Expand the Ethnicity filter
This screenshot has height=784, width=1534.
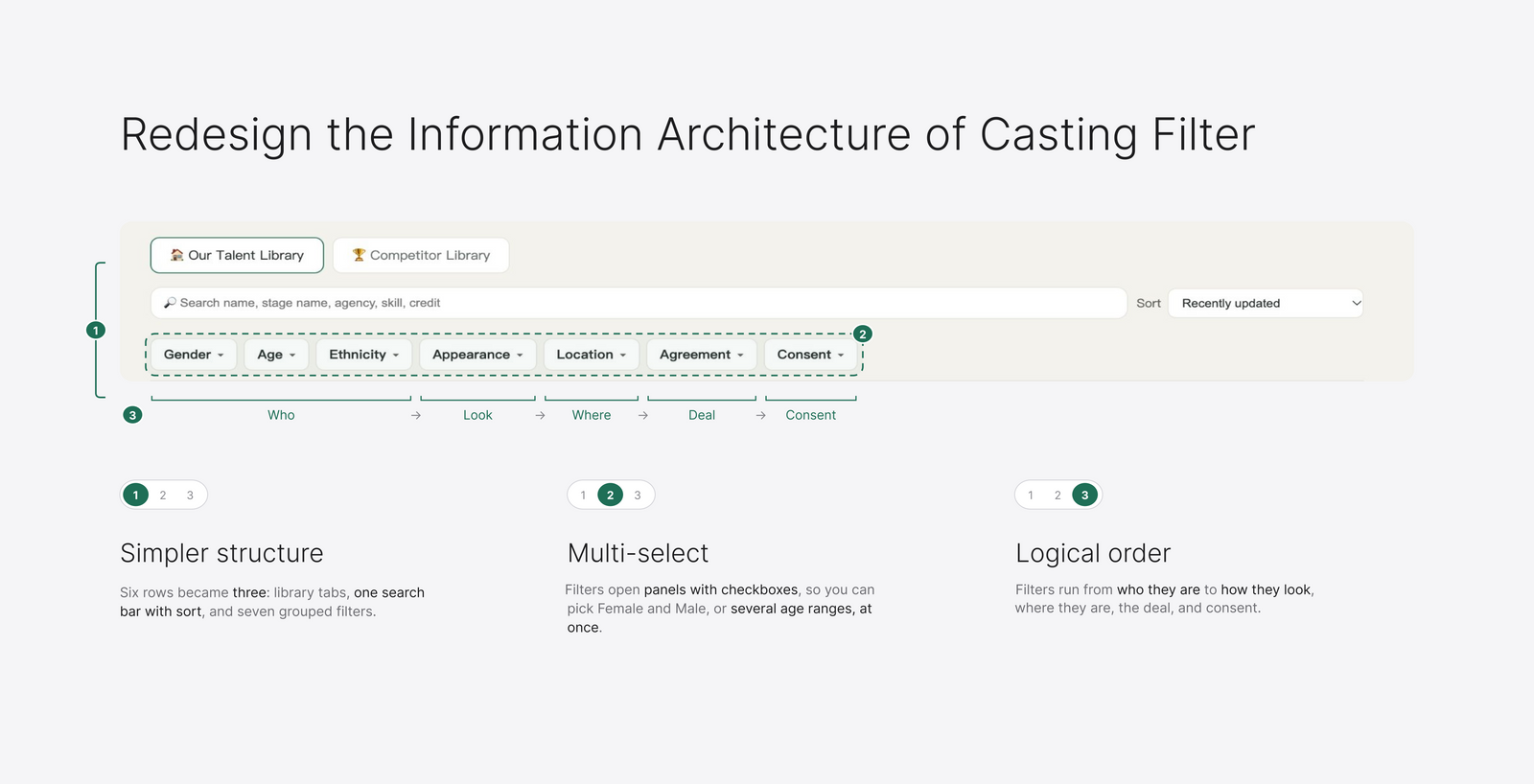[x=364, y=355]
